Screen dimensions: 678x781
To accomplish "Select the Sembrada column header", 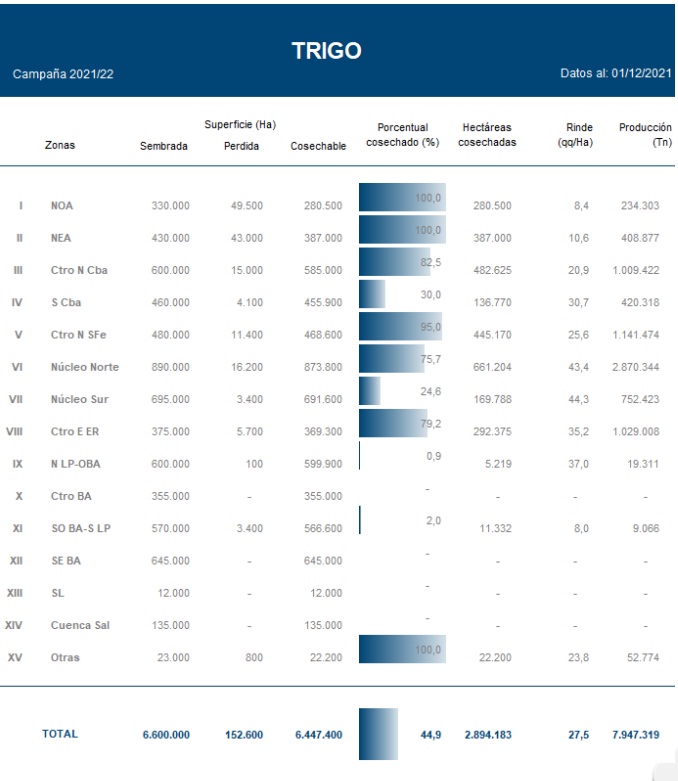I will [x=164, y=146].
